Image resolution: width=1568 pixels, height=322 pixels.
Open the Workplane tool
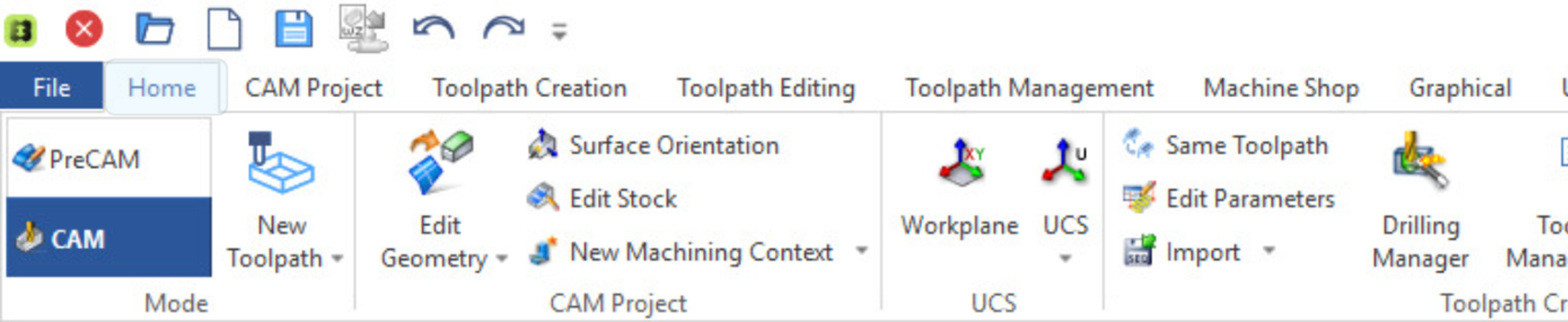click(x=960, y=190)
